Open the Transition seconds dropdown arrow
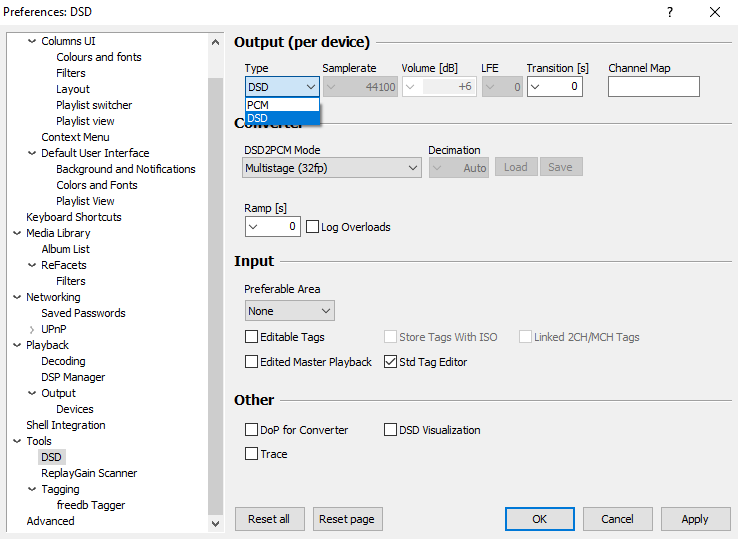The image size is (738, 539). pos(535,87)
